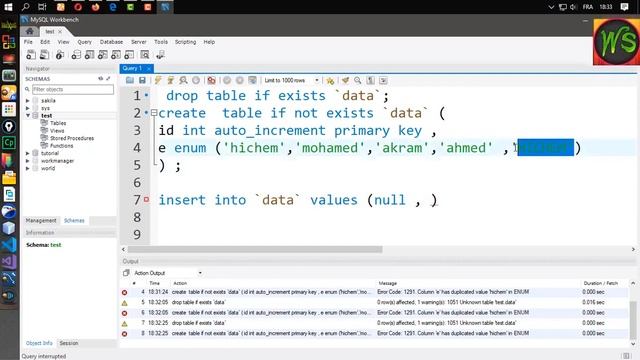Create new table icon in main toolbar
640x360 pixels.
(89, 55)
